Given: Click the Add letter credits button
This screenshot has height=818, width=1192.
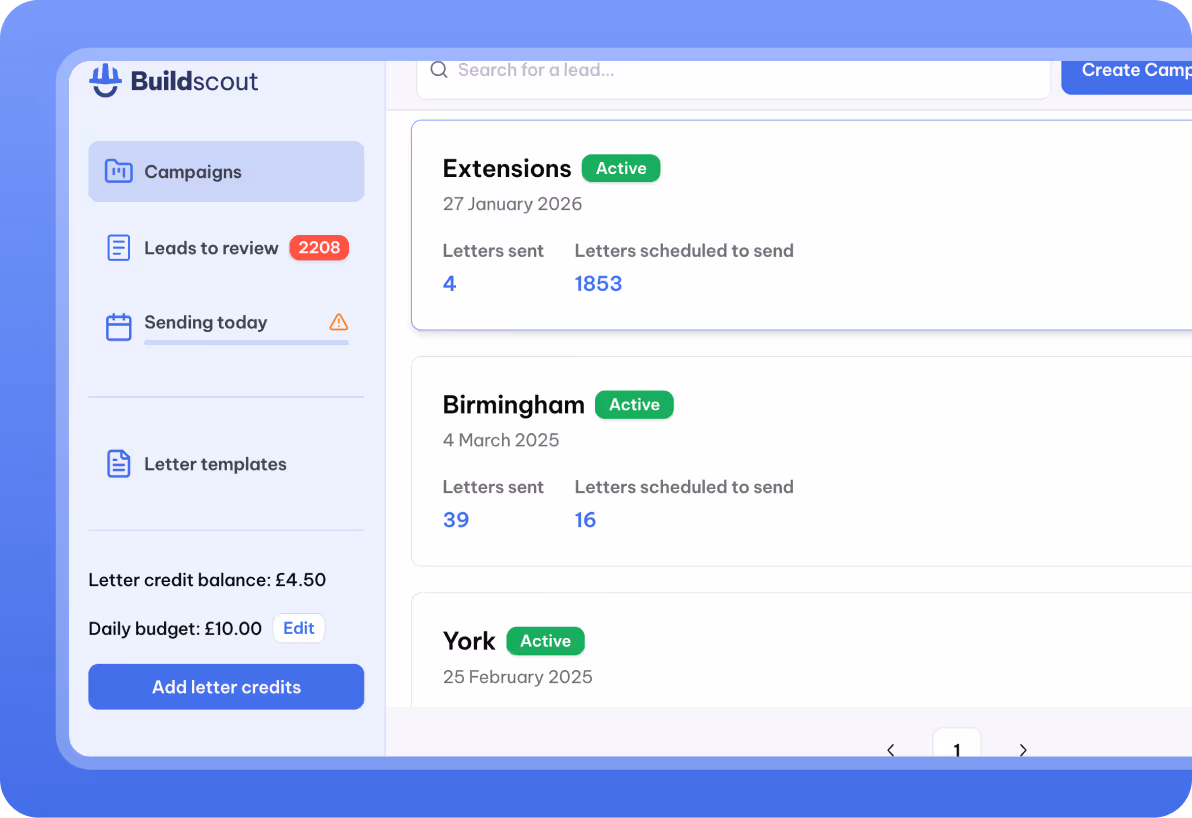Looking at the screenshot, I should point(226,687).
